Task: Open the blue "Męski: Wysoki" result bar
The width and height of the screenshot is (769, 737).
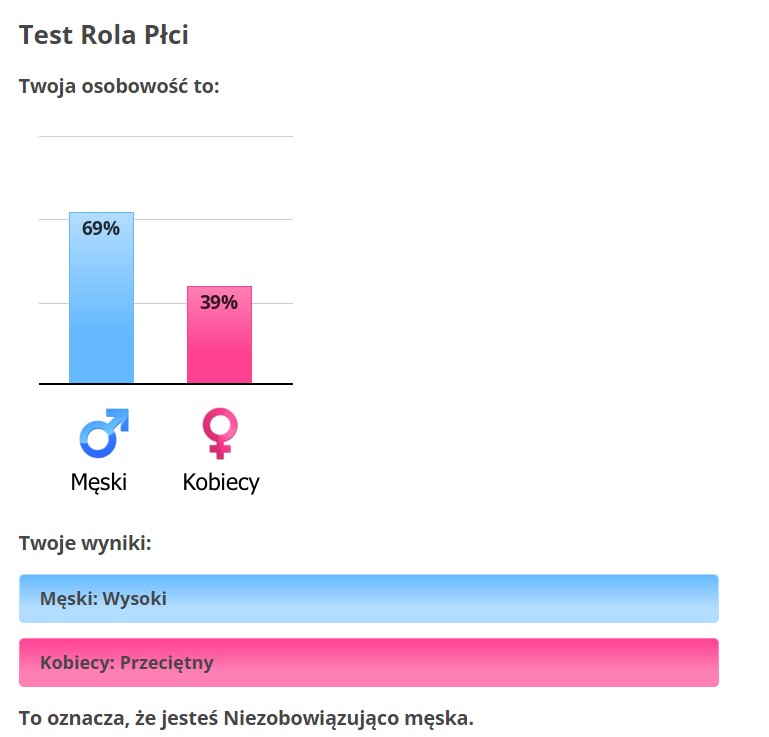Action: 368,599
